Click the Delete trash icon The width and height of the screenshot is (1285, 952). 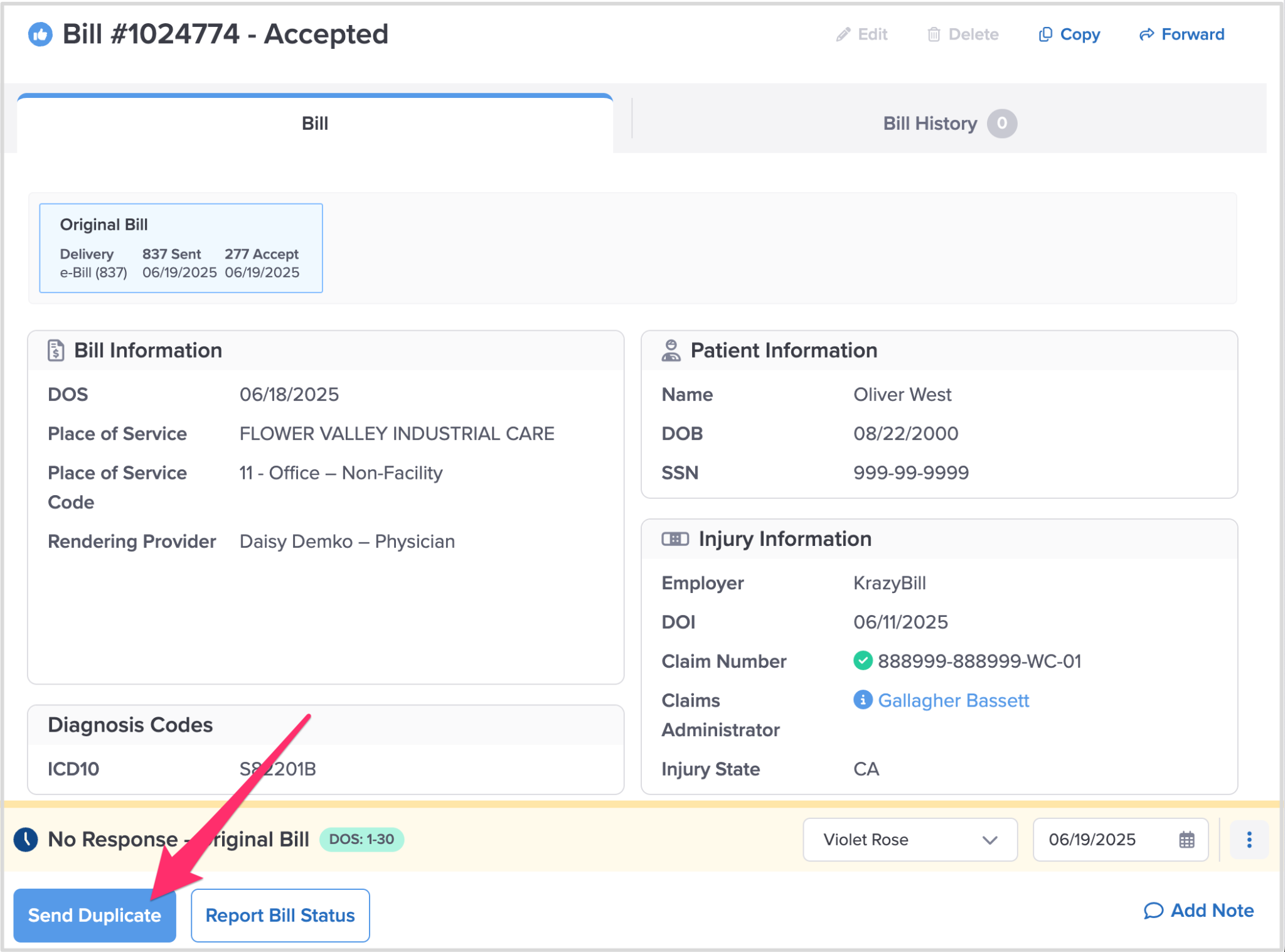coord(934,35)
